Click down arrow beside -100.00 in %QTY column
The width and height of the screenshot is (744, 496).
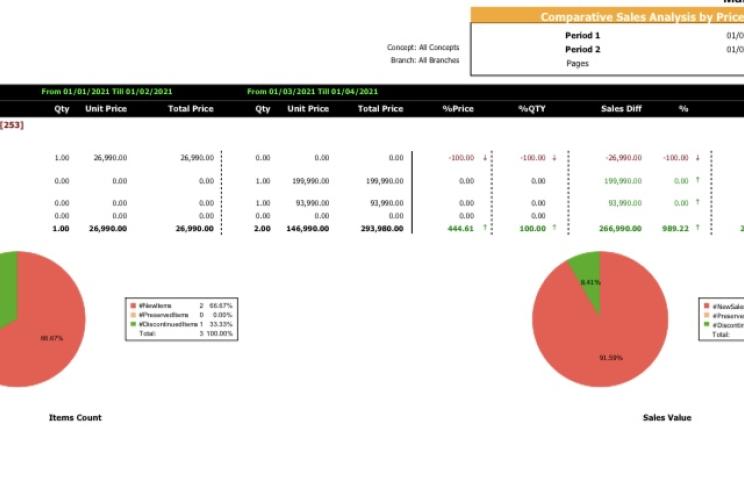(554, 158)
